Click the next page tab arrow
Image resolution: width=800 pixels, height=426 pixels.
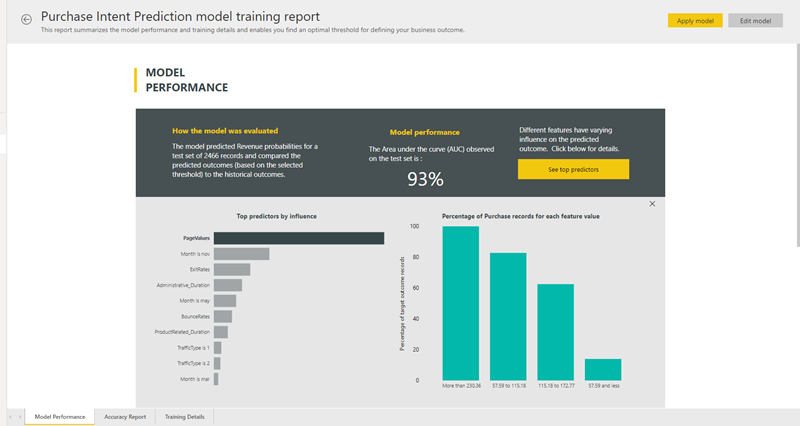tap(19, 416)
